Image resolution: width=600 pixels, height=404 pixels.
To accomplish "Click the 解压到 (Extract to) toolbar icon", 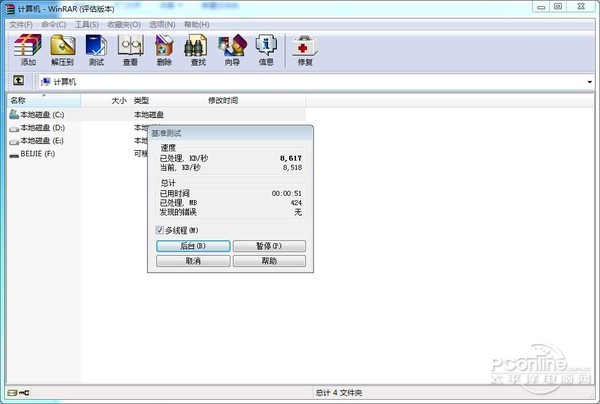I will pos(62,50).
